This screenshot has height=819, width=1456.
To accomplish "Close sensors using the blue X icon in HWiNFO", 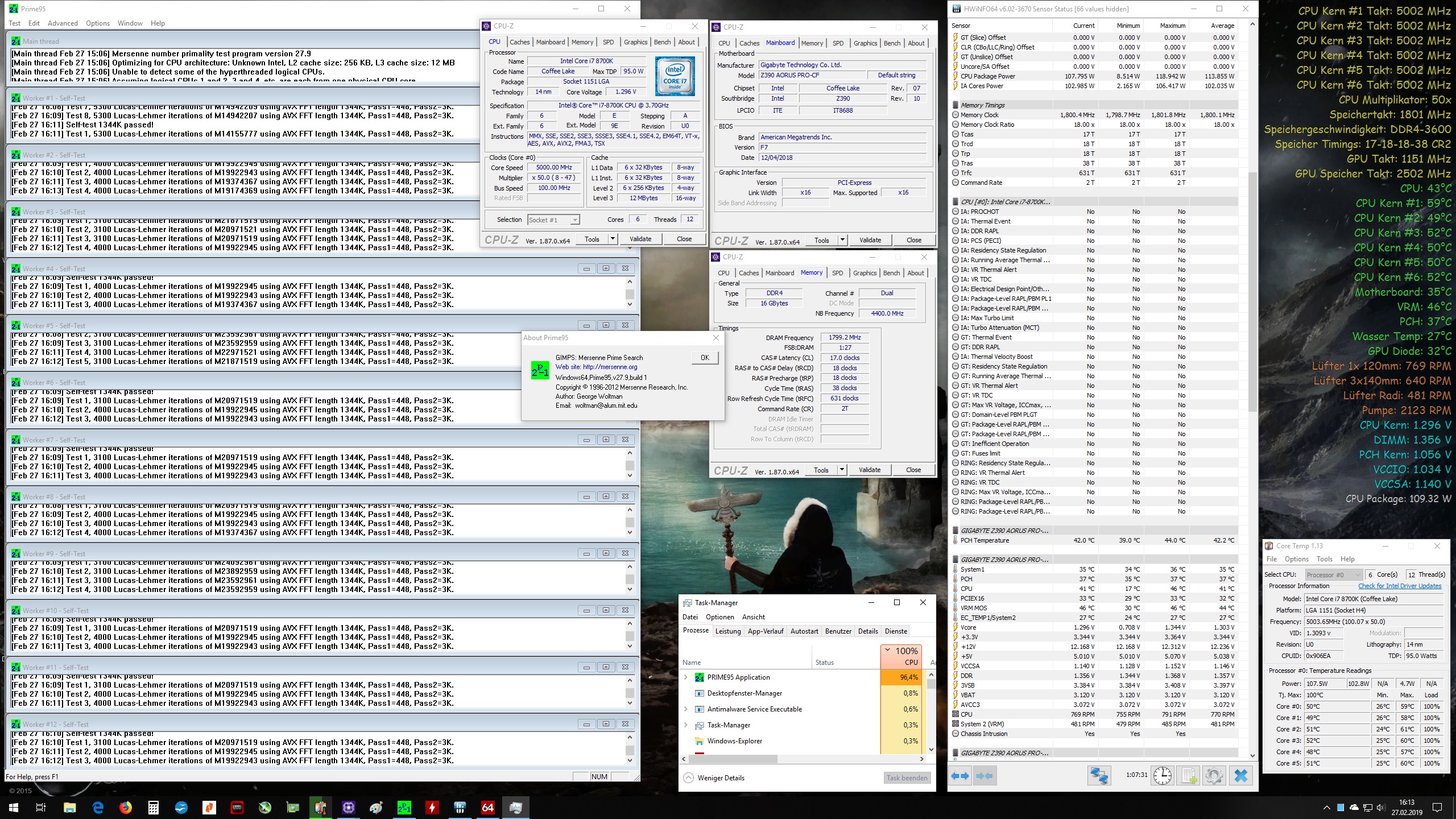I will tap(1241, 776).
